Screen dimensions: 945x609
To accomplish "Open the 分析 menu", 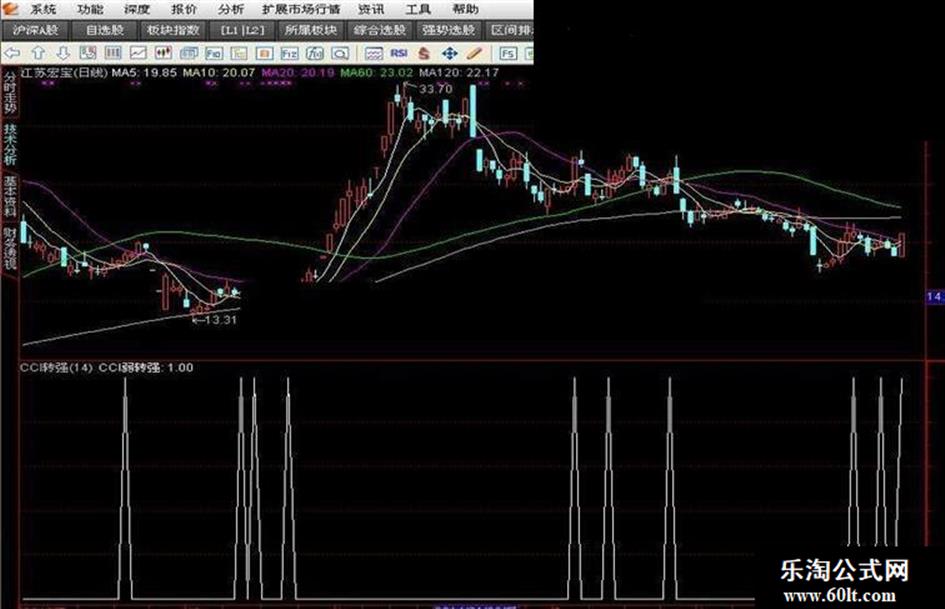I will (231, 10).
